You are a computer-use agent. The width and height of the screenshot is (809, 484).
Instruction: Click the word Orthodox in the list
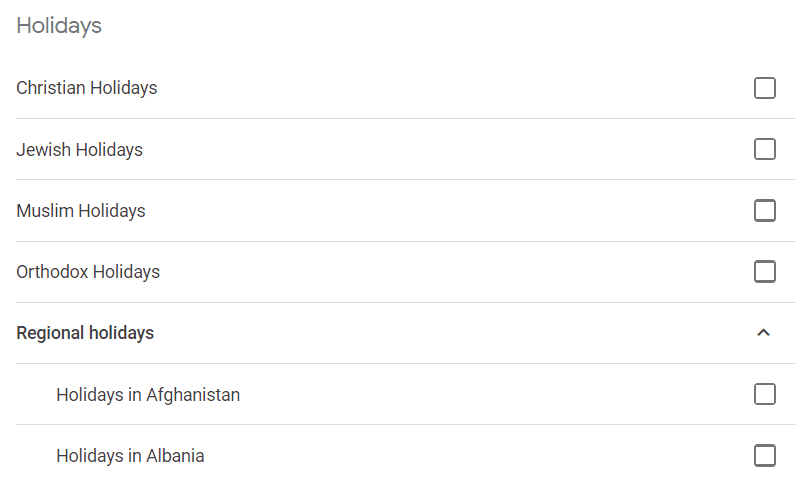[x=52, y=272]
